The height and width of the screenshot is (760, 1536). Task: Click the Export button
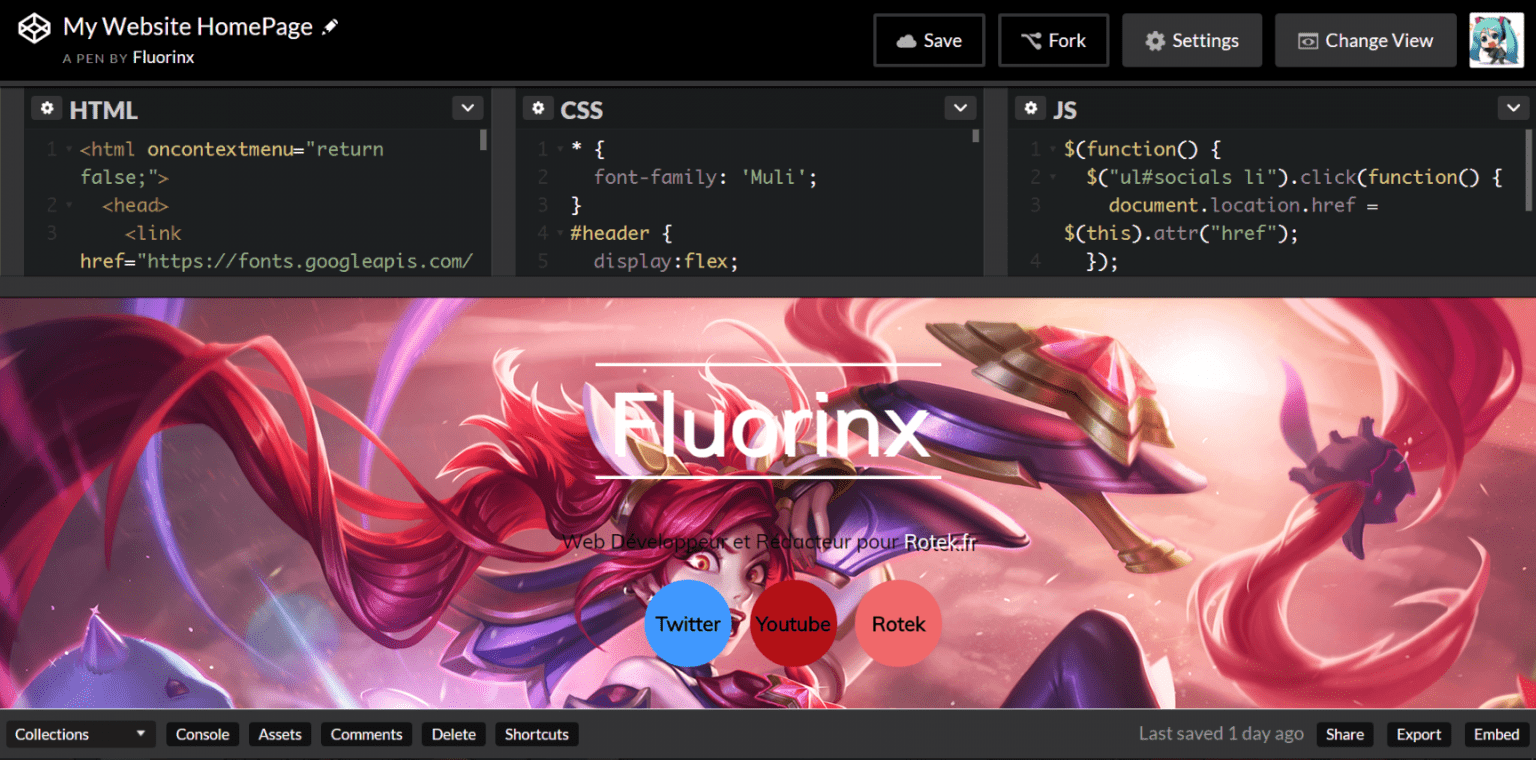1419,734
